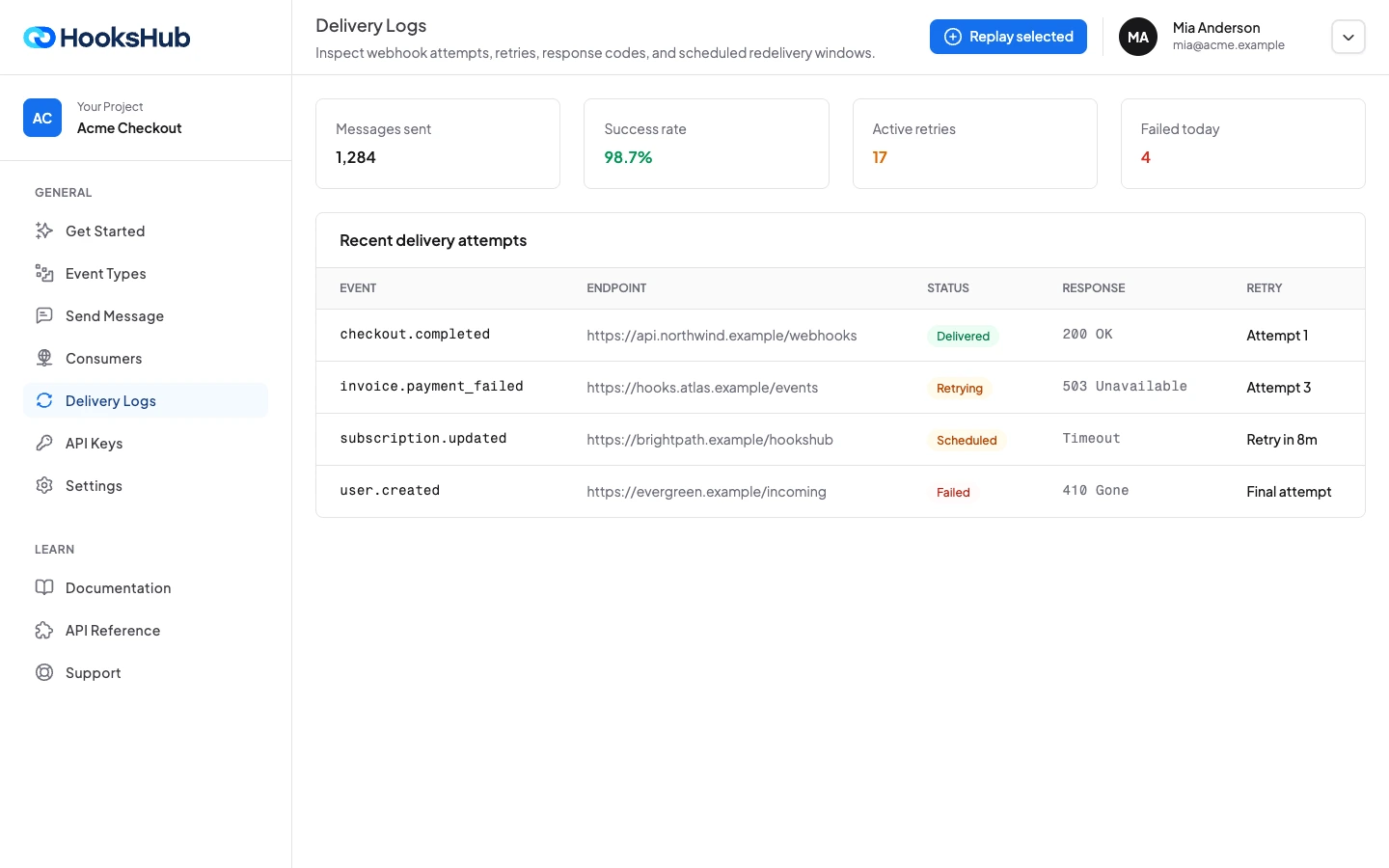Screen dimensions: 1389x868
Task: Click the MA user avatar
Action: [x=1138, y=37]
